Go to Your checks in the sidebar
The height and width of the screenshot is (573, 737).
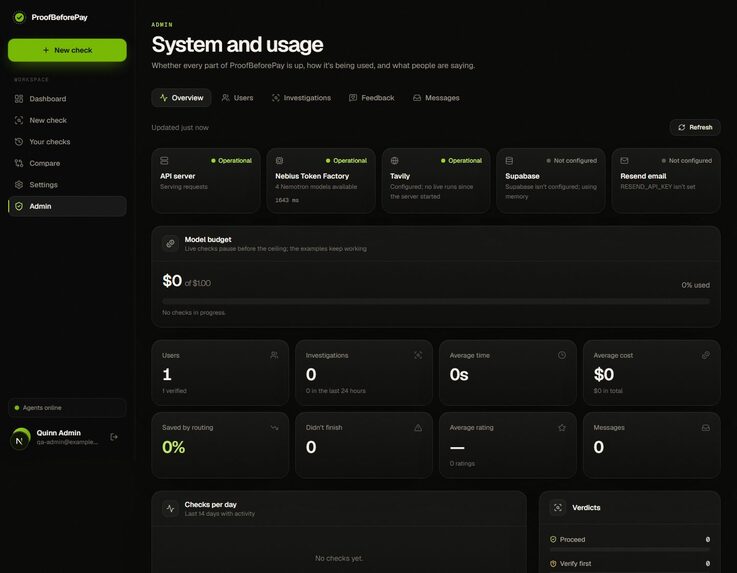tap(67, 141)
